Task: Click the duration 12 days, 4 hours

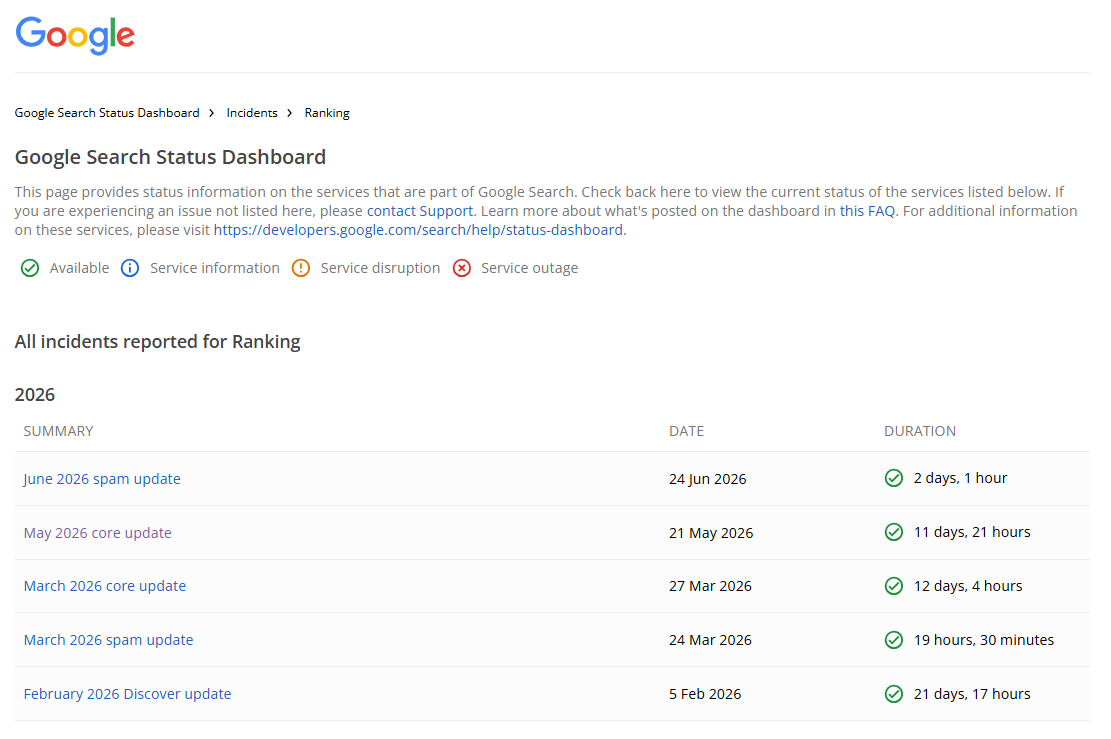Action: [x=968, y=586]
